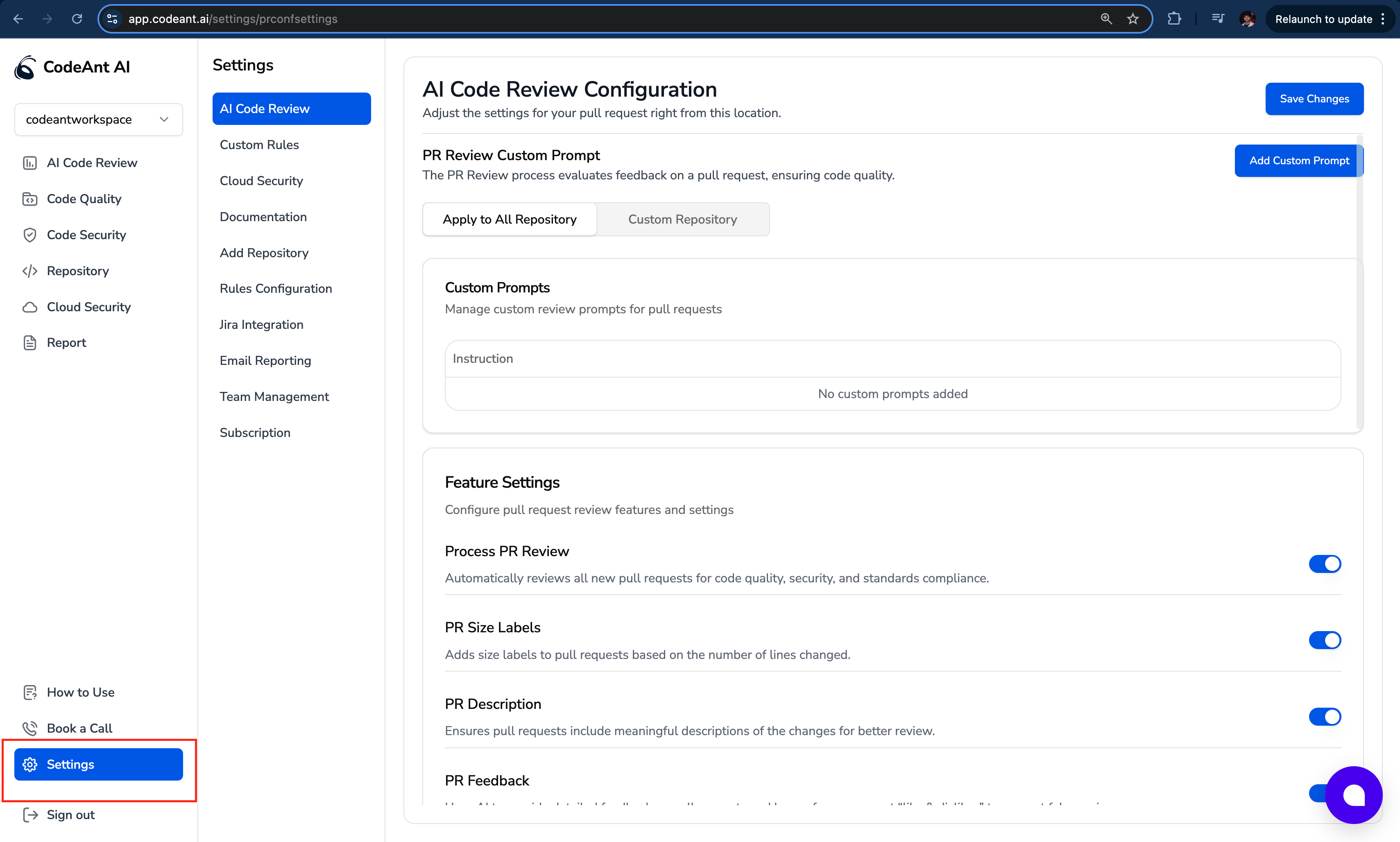The width and height of the screenshot is (1400, 842).
Task: Click the Code Security shield icon
Action: [x=29, y=235]
